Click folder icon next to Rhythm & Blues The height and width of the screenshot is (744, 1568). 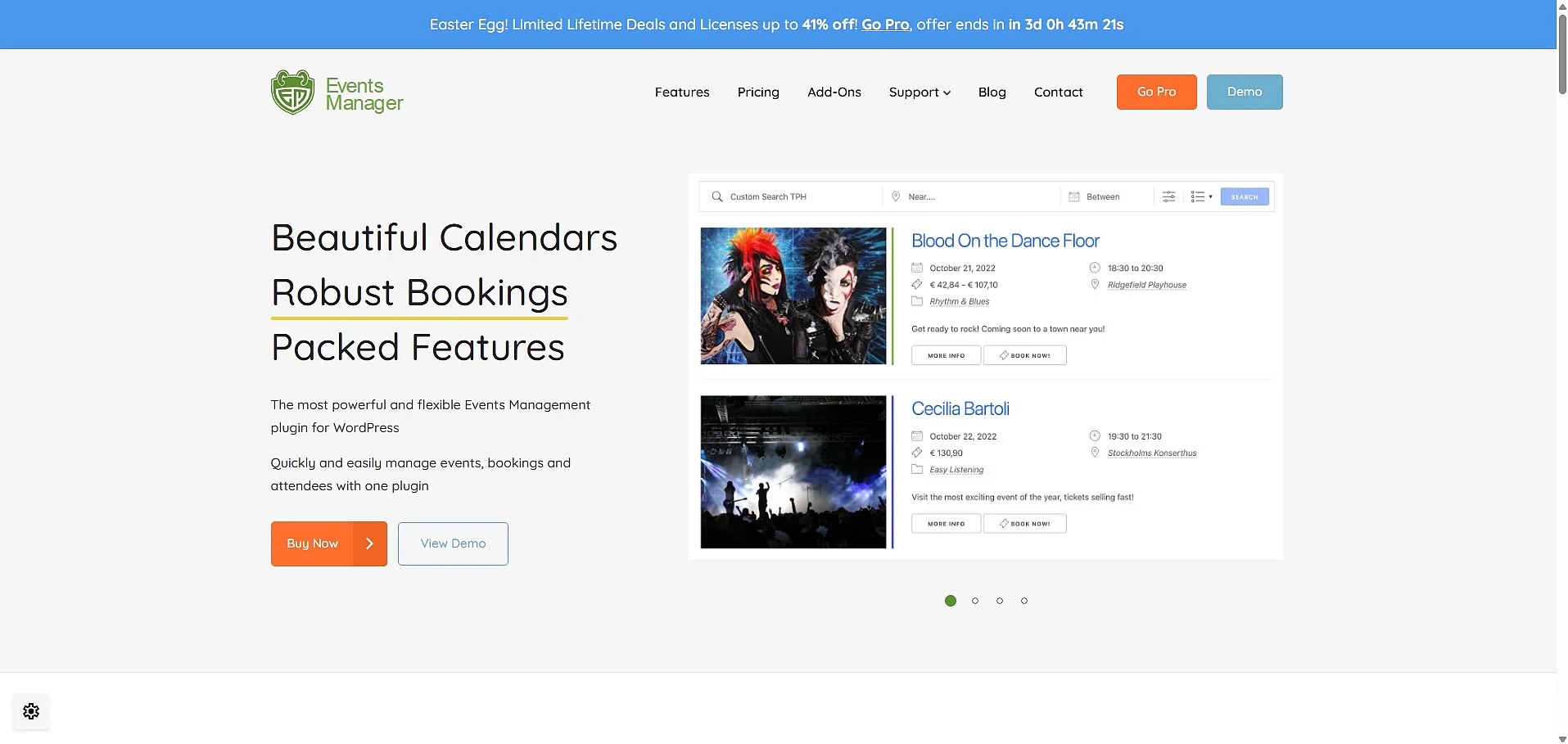point(917,301)
